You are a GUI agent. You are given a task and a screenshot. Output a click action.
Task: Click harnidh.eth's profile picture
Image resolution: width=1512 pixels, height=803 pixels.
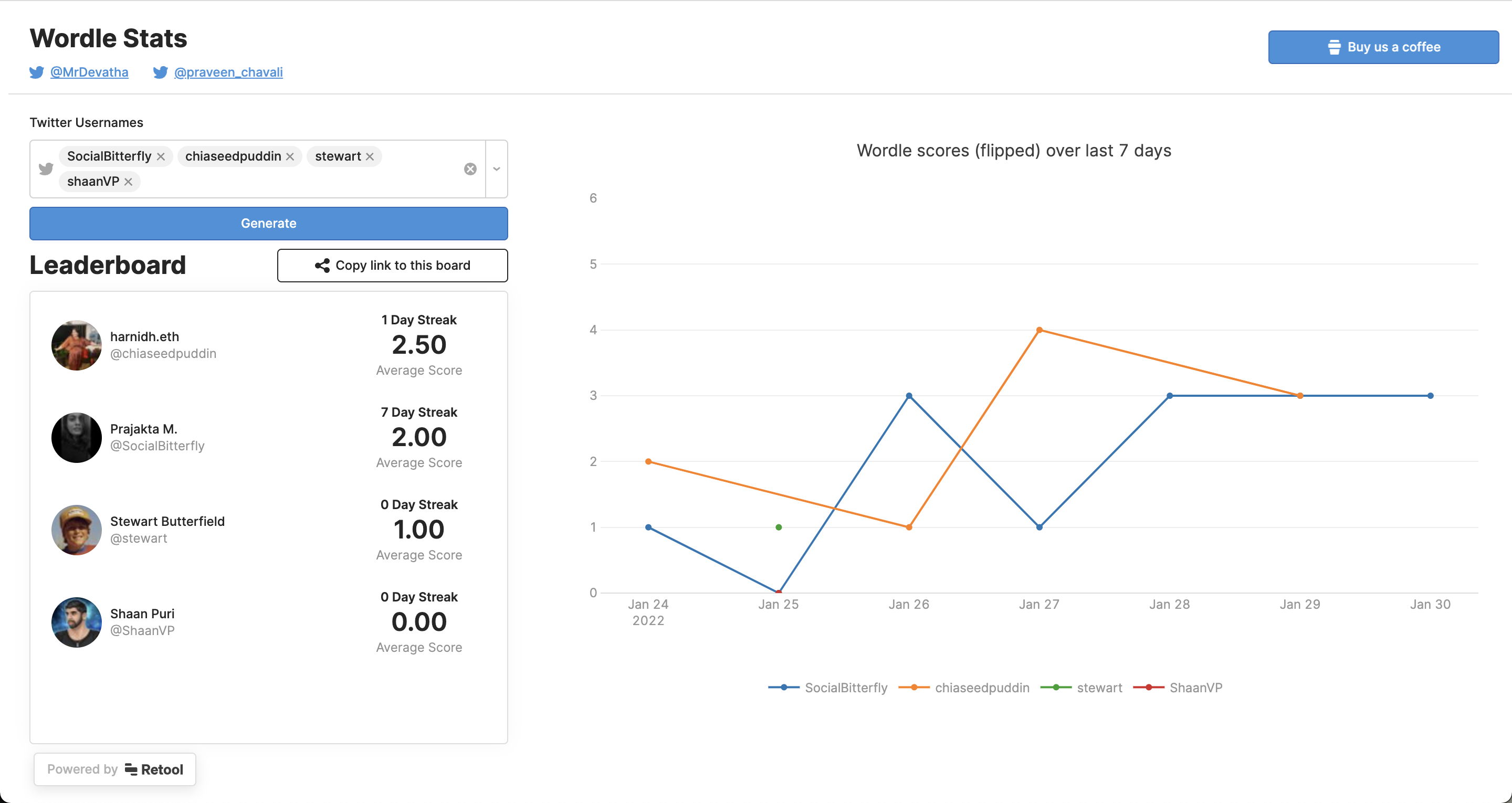pos(76,345)
